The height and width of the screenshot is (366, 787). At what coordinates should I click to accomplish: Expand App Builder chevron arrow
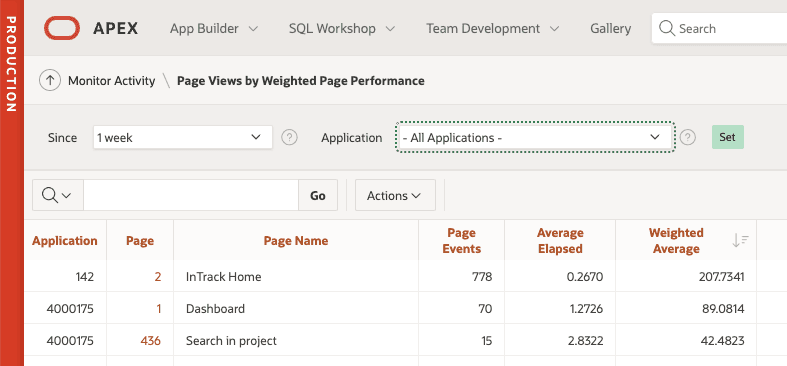253,29
